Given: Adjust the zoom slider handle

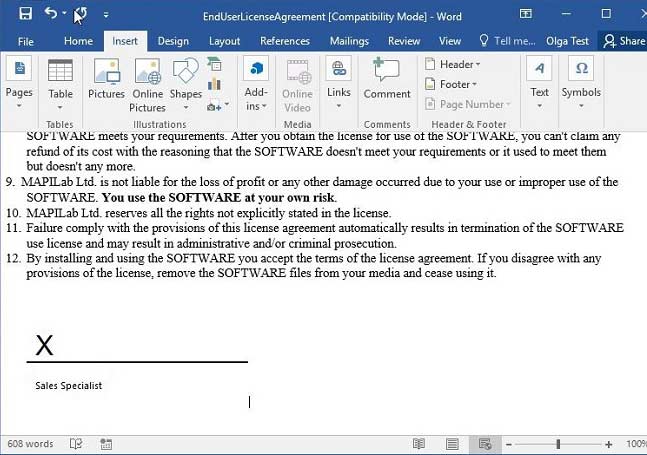Looking at the screenshot, I should (558, 444).
